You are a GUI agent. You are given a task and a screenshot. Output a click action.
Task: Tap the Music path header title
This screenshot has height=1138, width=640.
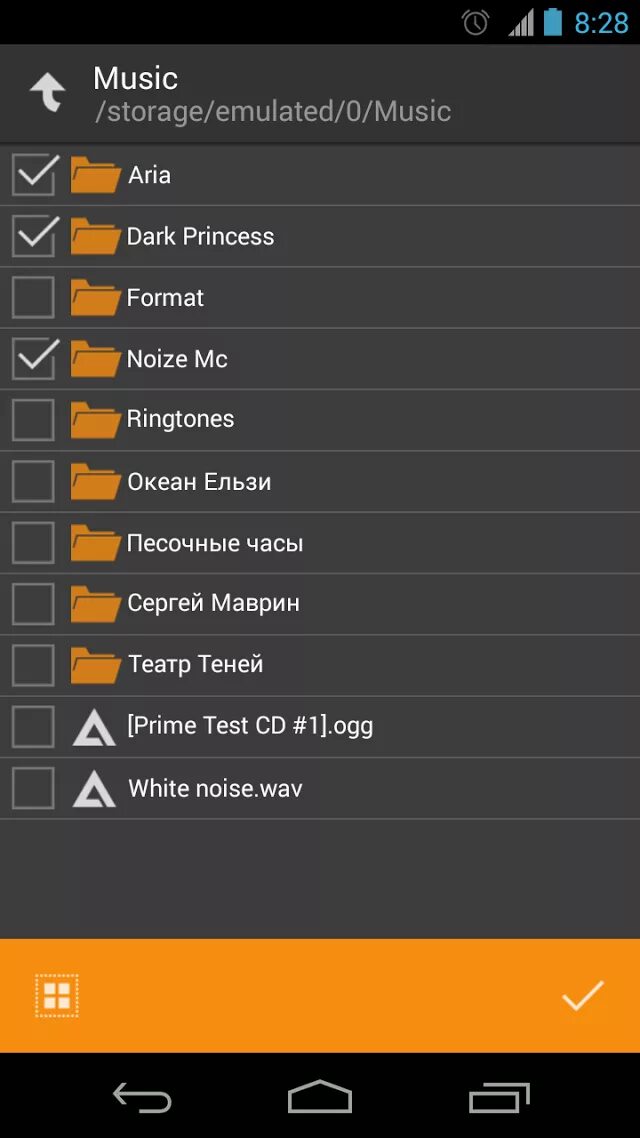click(x=136, y=78)
